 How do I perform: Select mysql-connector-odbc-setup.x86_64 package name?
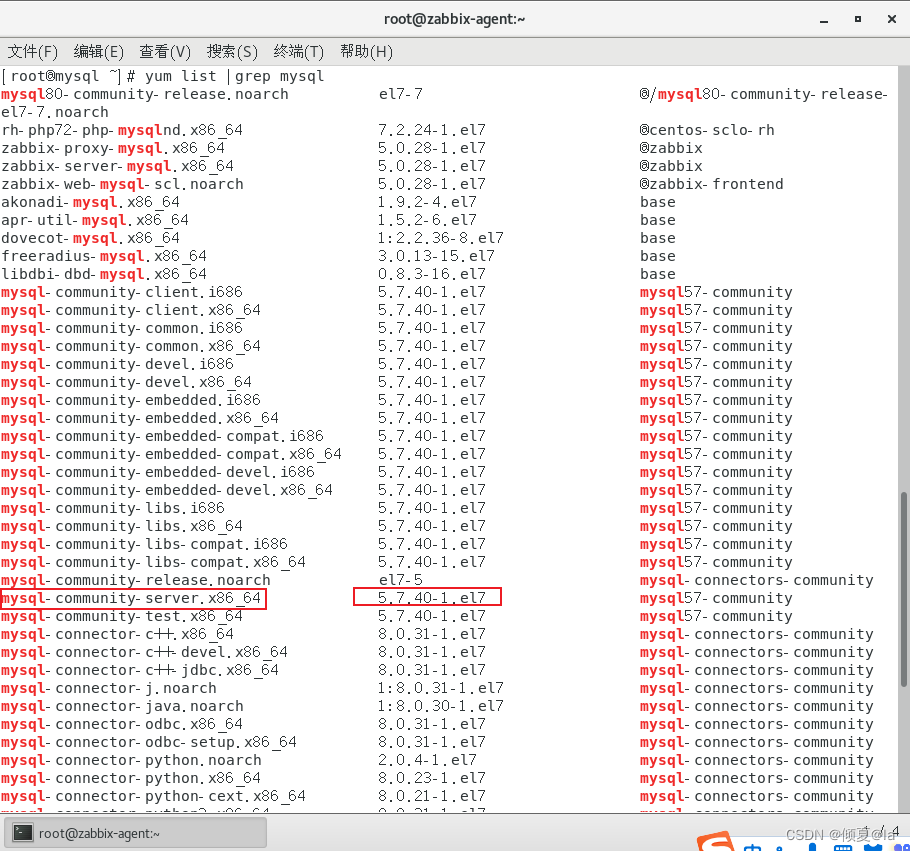pos(149,742)
